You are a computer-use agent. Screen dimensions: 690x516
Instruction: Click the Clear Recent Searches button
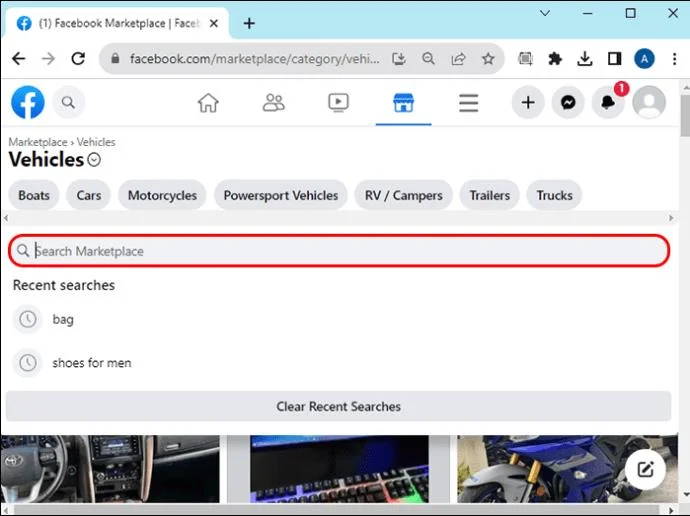click(x=338, y=406)
